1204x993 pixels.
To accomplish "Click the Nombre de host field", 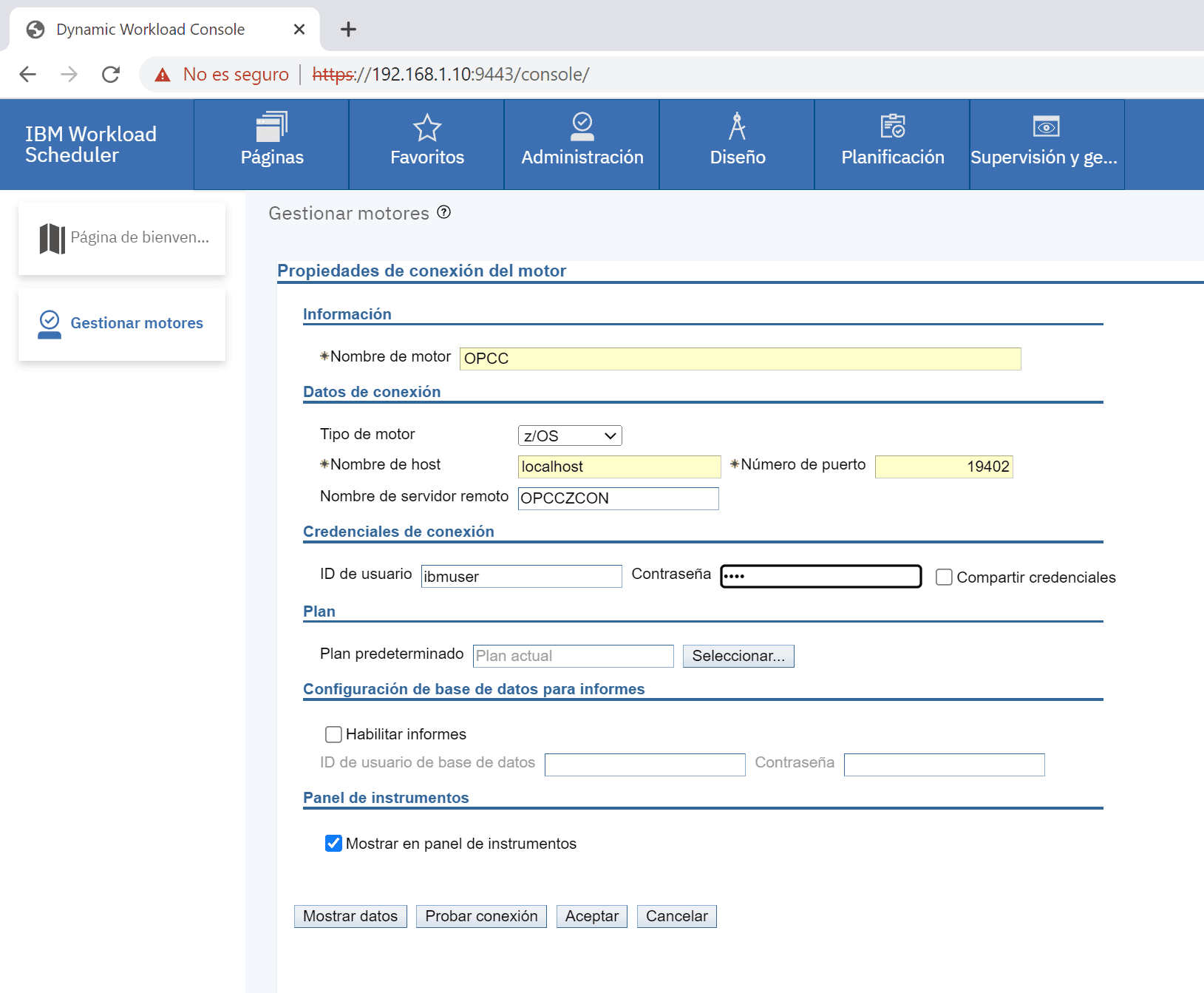I will [x=619, y=467].
